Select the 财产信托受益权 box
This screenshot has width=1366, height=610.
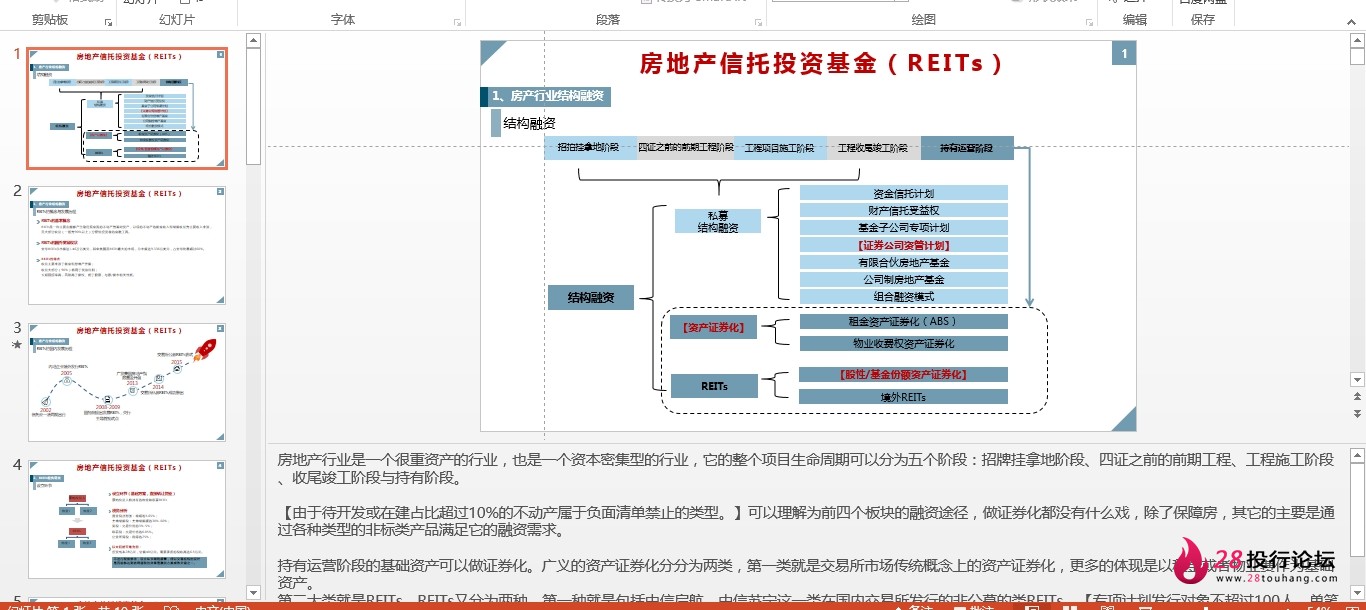coord(904,210)
